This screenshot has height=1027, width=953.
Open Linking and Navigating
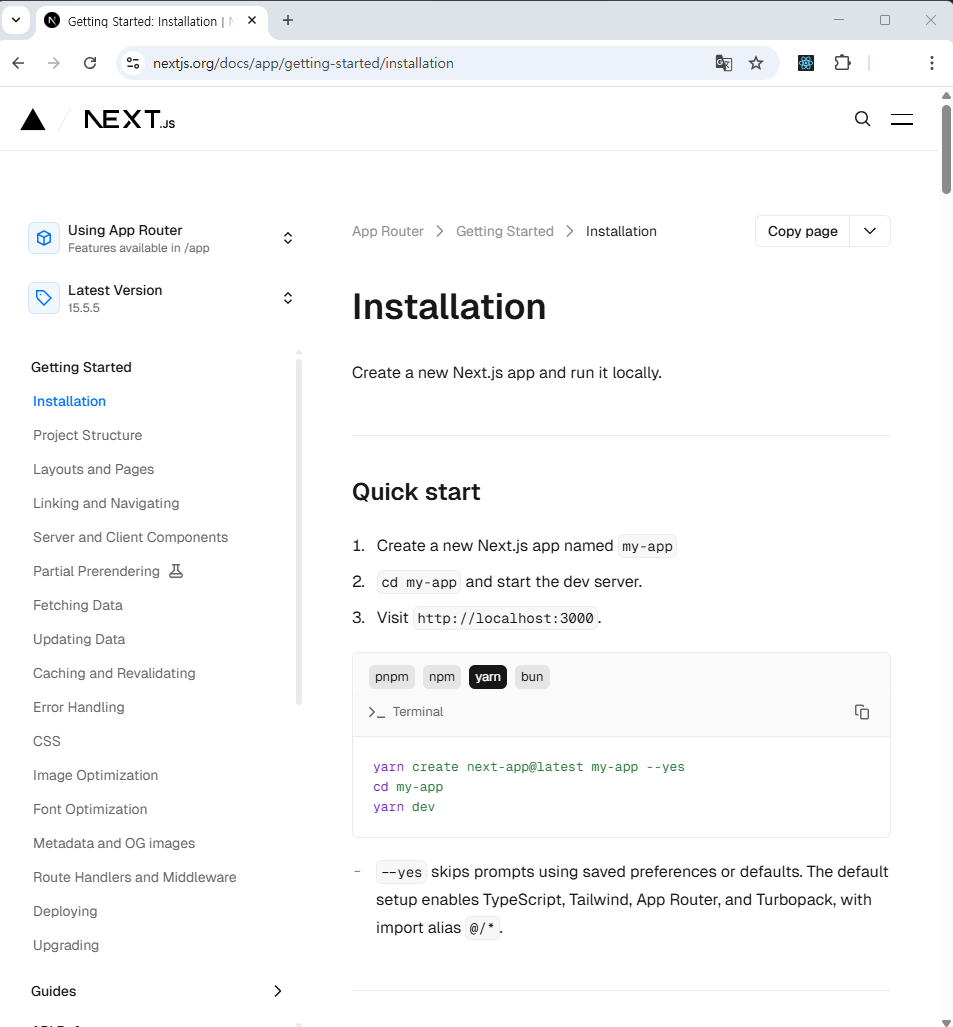click(106, 504)
